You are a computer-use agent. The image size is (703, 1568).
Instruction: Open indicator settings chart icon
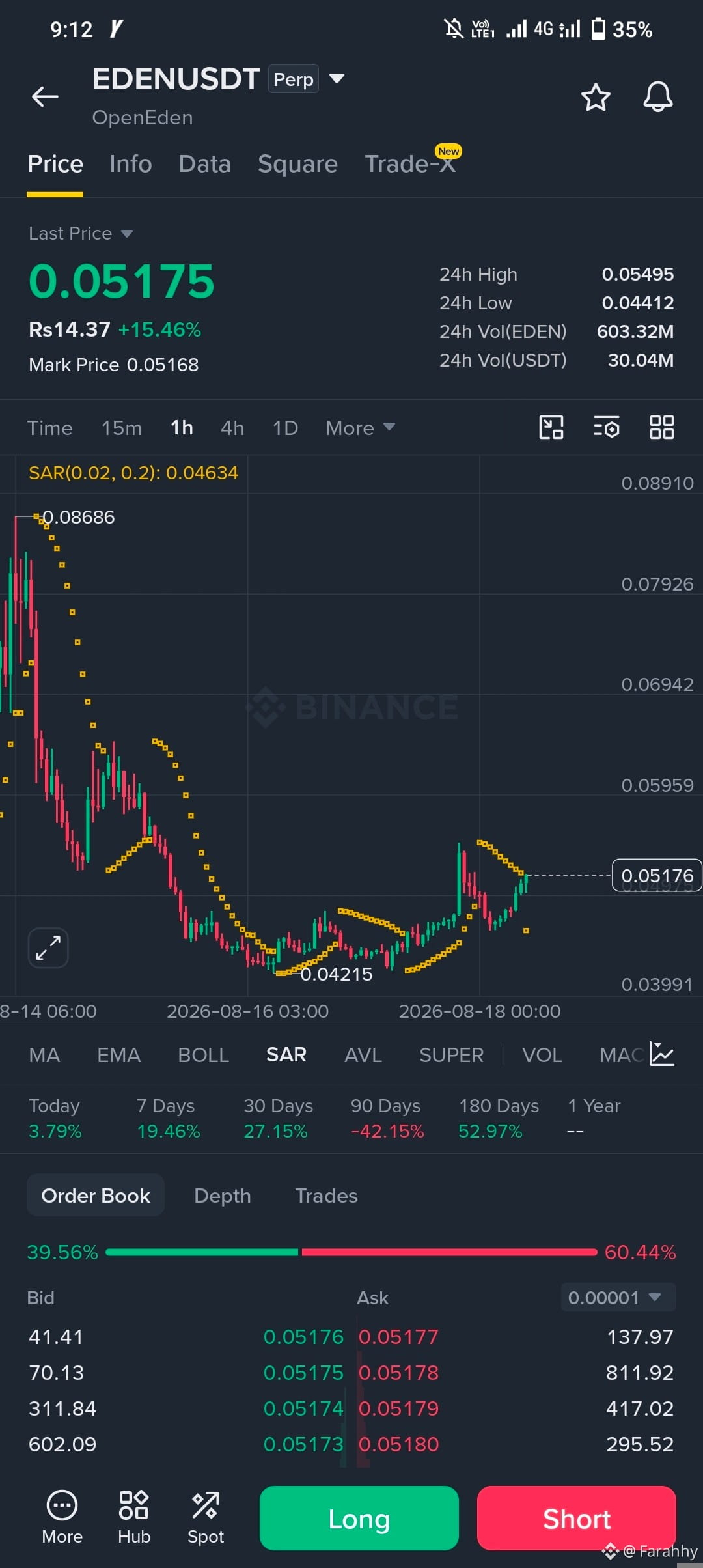[x=662, y=1054]
